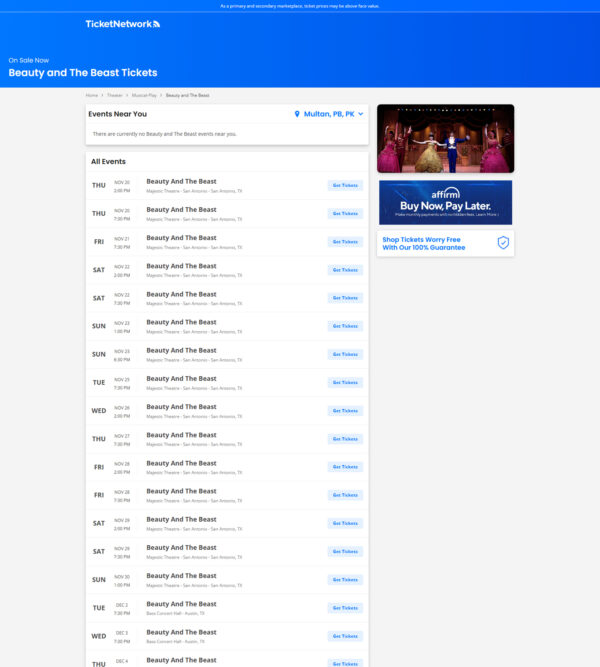600x667 pixels.
Task: Open event title for FRI Nov 21 7:30 PM
Action: [x=181, y=238]
